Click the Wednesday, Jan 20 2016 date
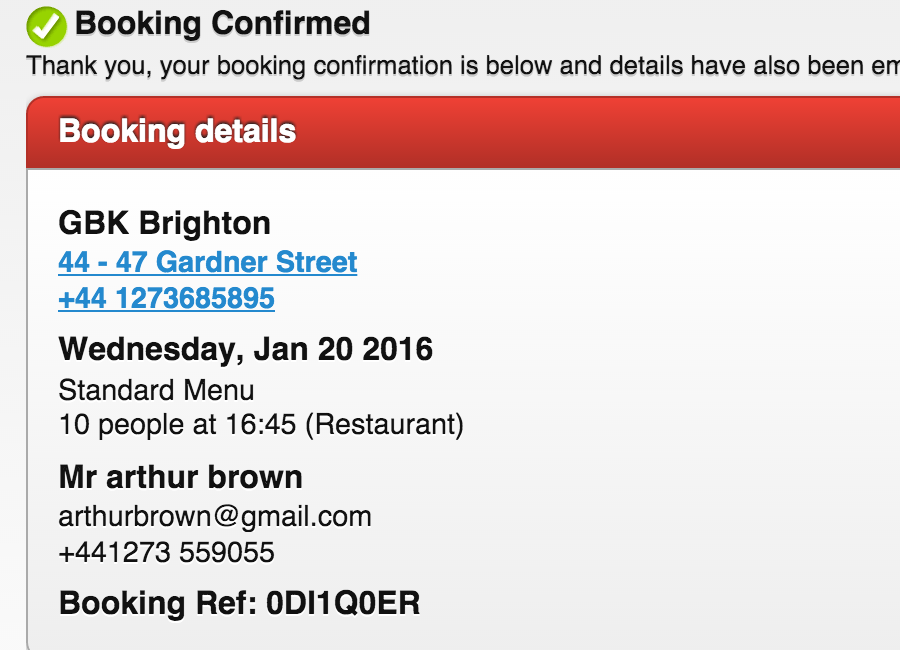900x650 pixels. coord(245,349)
